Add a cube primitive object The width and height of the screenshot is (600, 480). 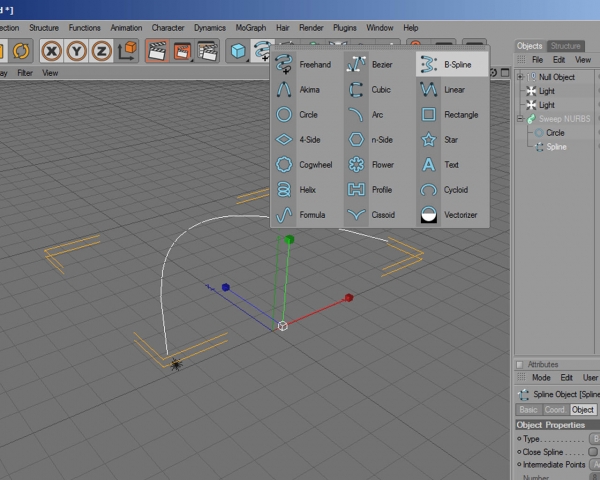238,51
